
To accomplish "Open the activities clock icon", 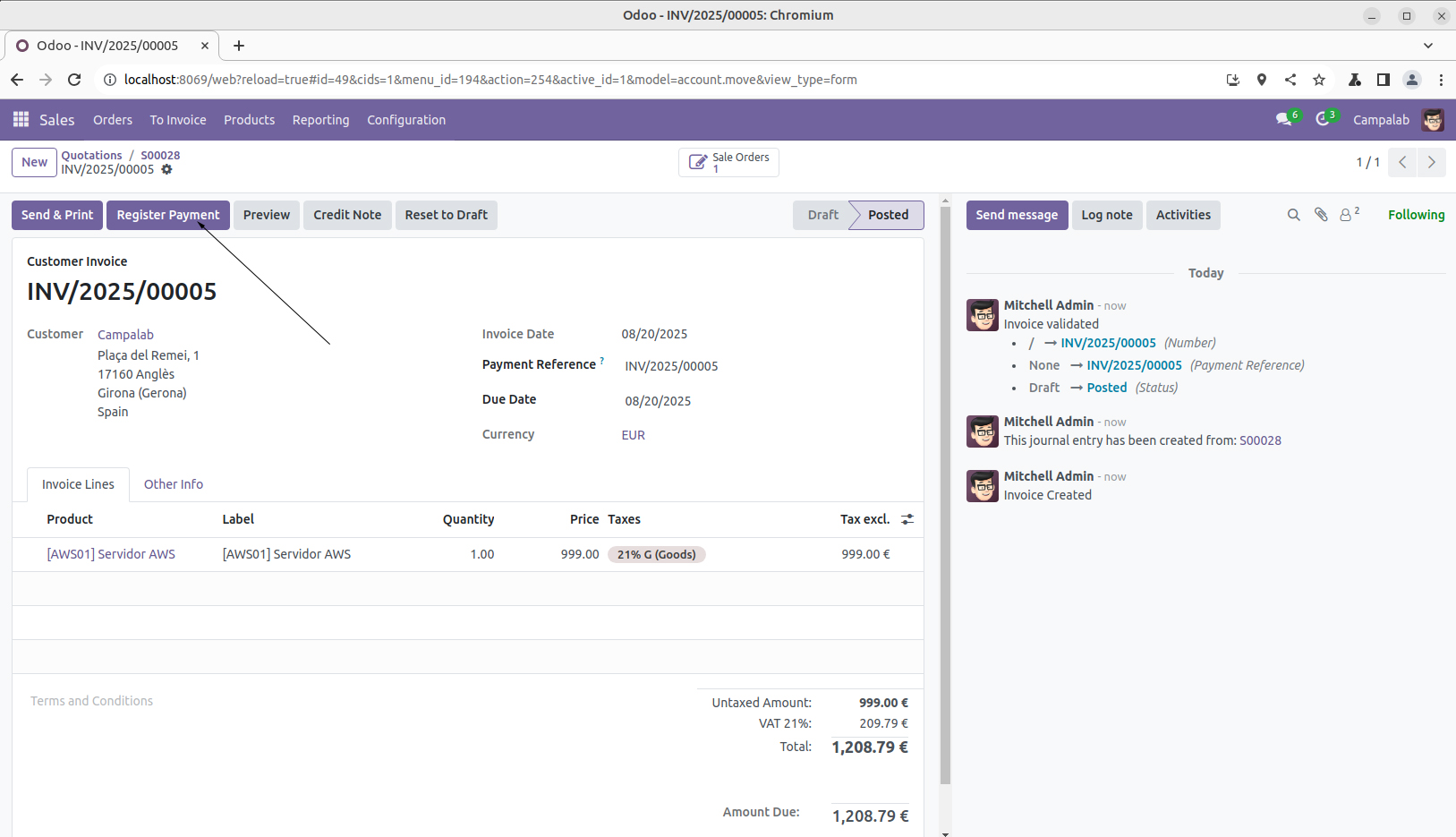I will point(1323,119).
